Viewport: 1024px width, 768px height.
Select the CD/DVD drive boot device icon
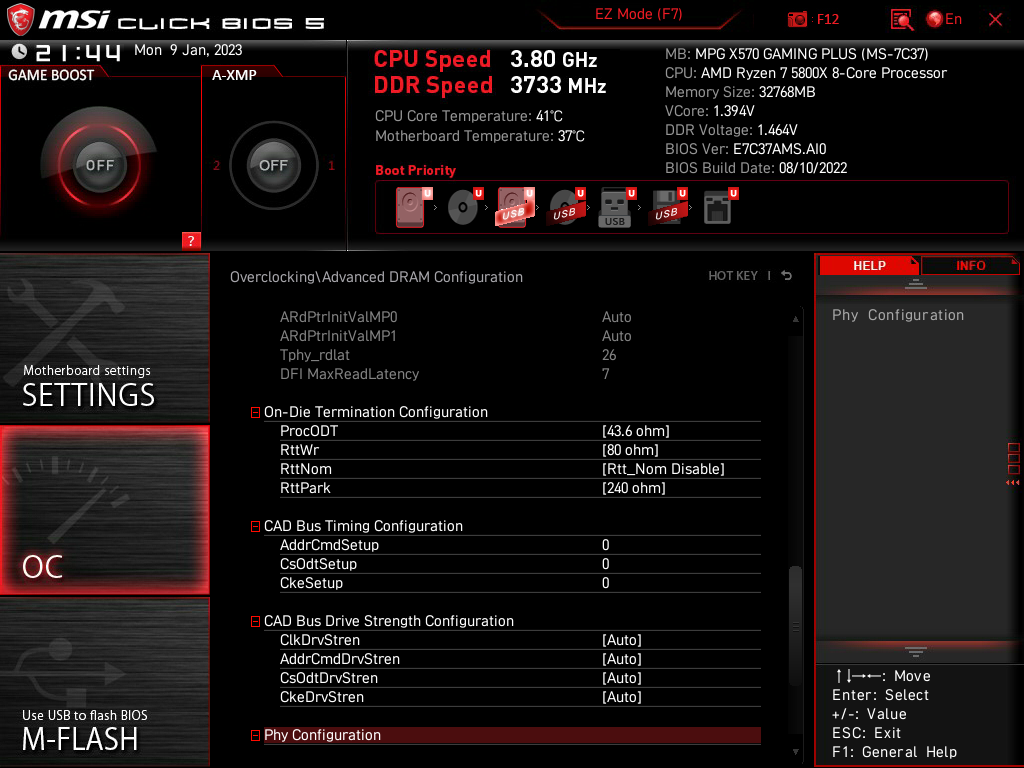pyautogui.click(x=464, y=207)
